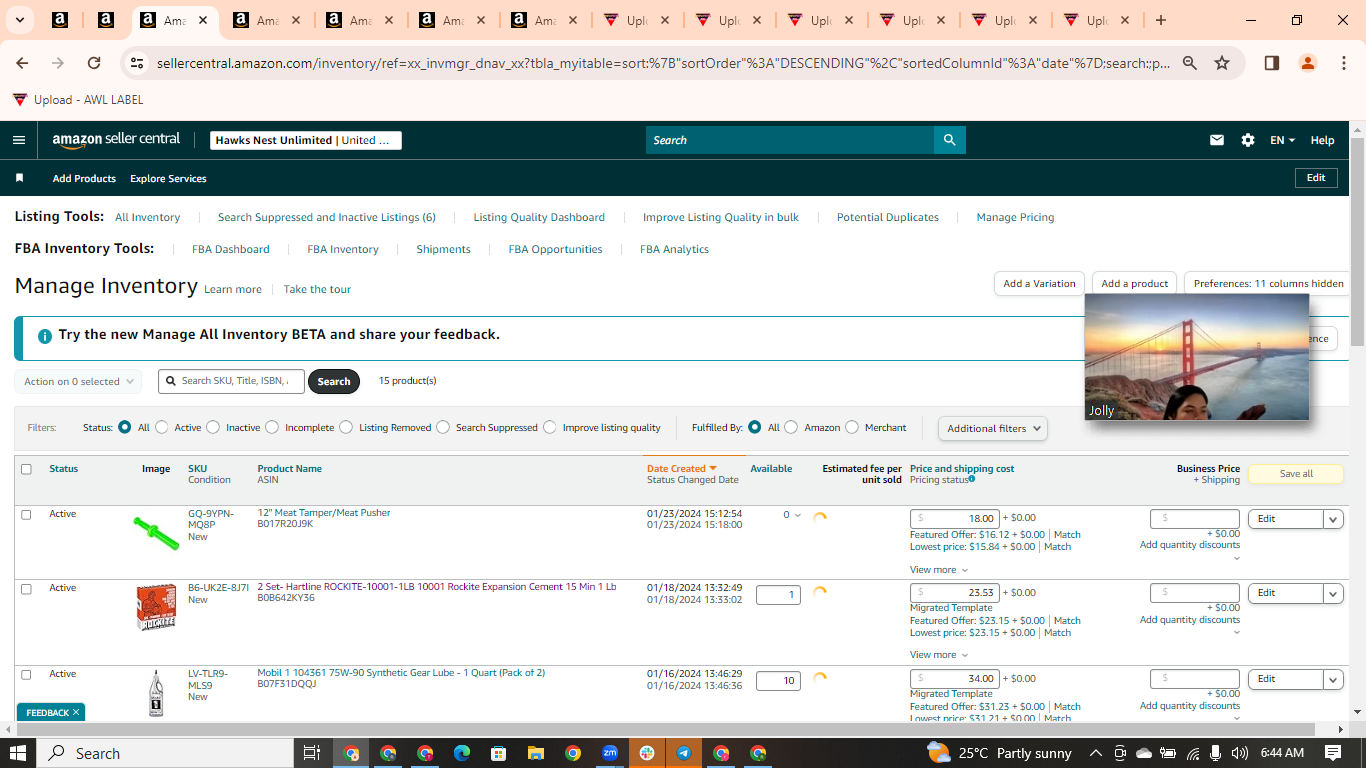Click the Search SKU, Title, ISBN field
The image size is (1366, 768).
coord(231,381)
